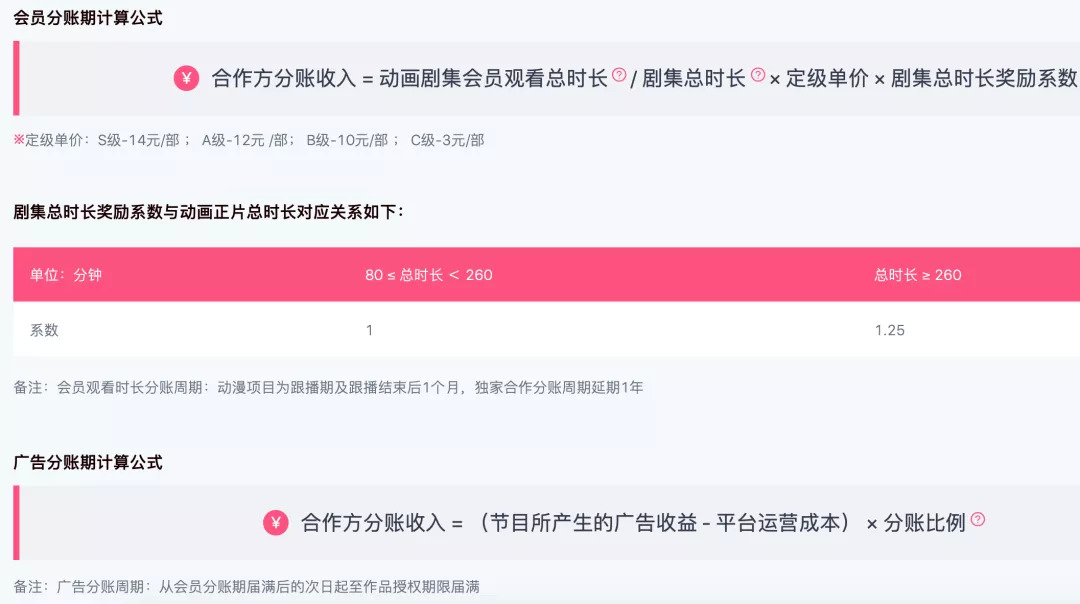Open help tooltip after 动画剧集会员观看总时长

[619, 74]
